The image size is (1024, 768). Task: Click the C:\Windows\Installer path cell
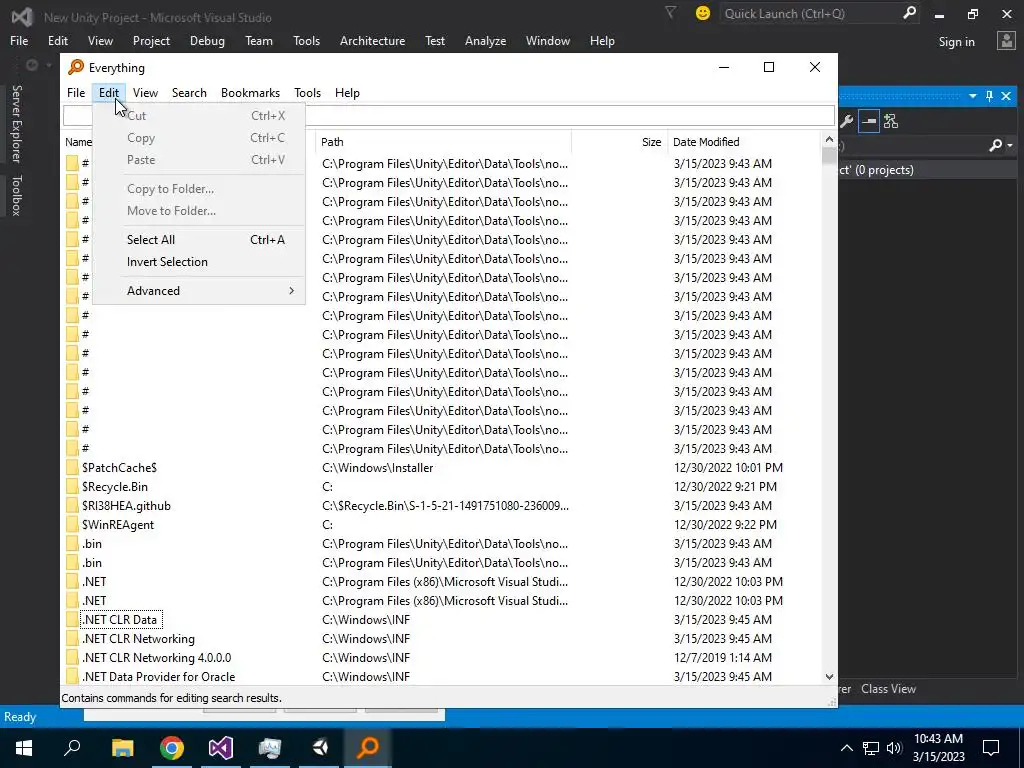pyautogui.click(x=377, y=468)
